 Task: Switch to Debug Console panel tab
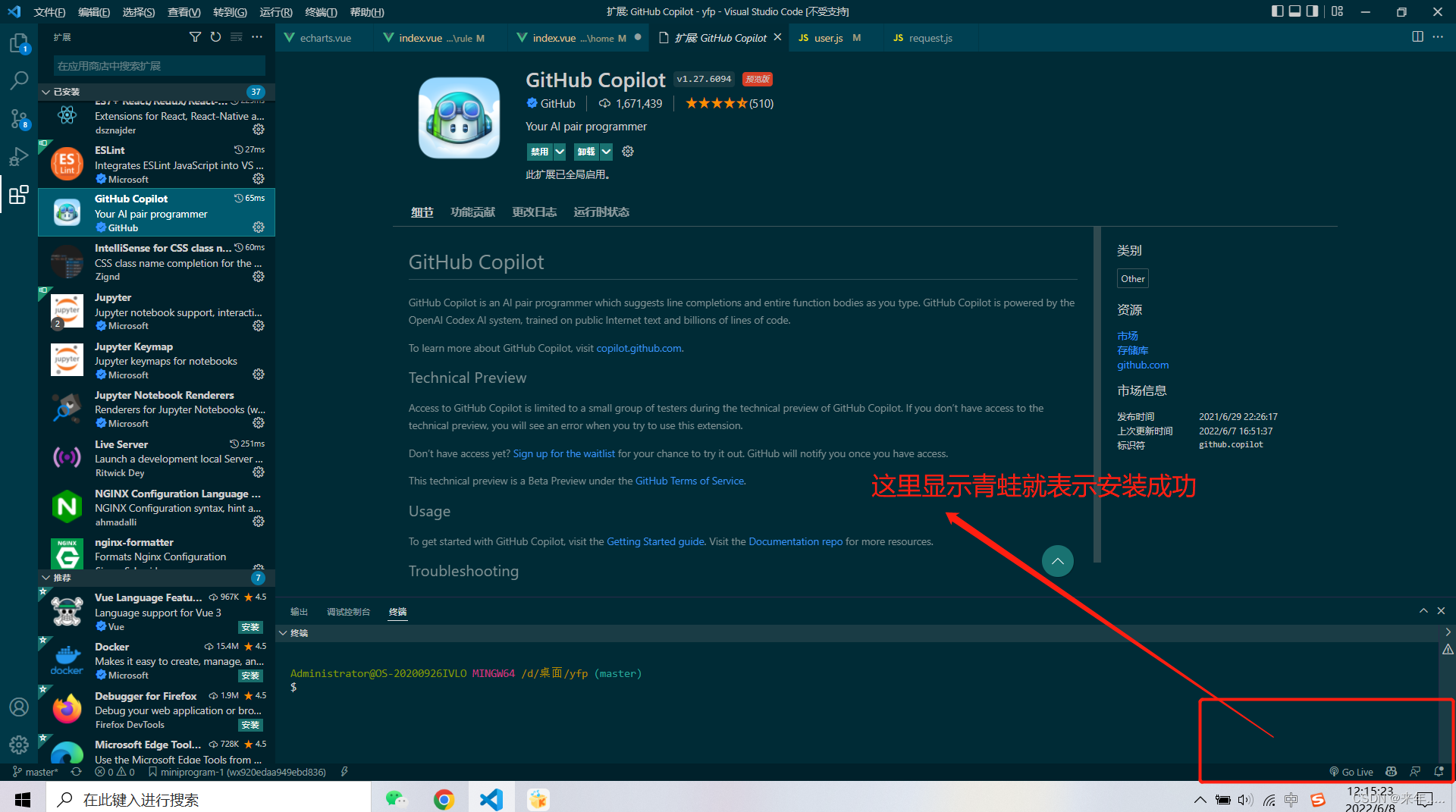pos(348,612)
